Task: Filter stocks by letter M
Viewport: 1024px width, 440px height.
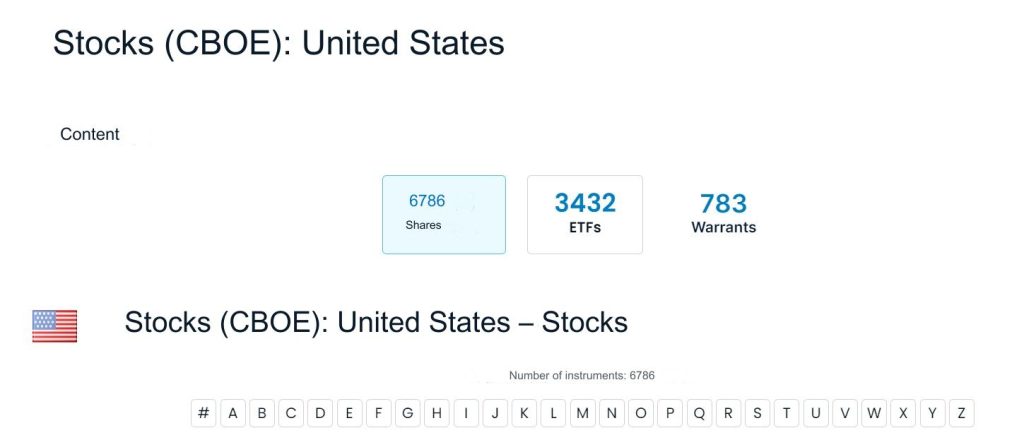Action: point(583,413)
